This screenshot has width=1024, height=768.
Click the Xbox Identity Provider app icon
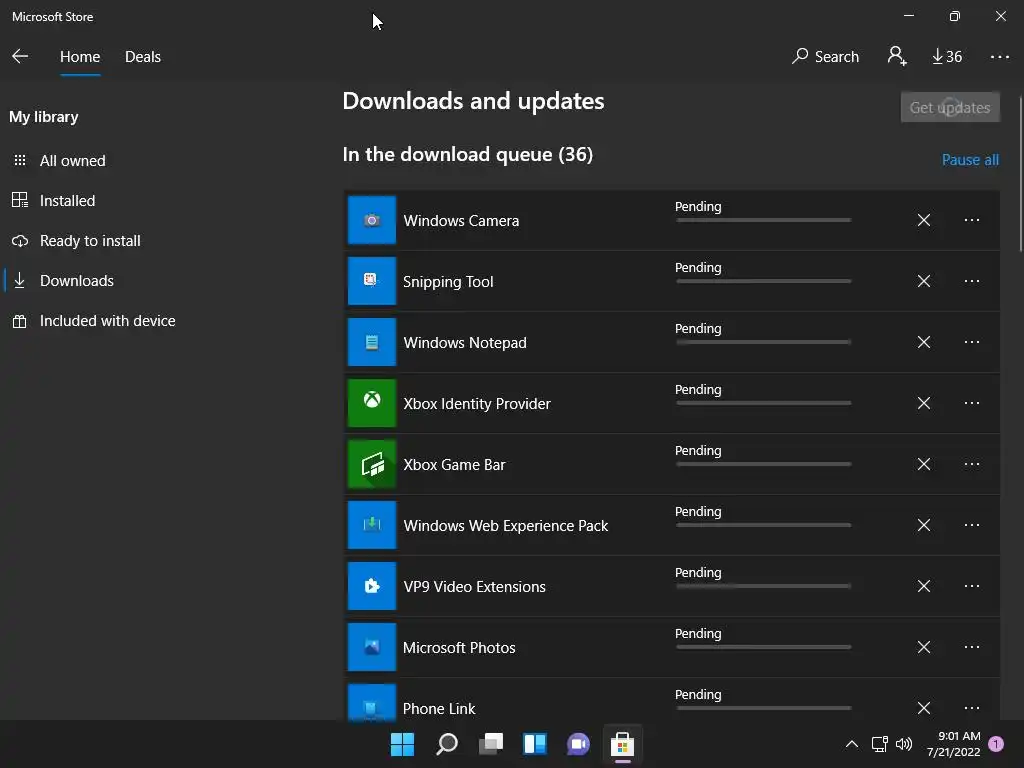[x=372, y=403]
